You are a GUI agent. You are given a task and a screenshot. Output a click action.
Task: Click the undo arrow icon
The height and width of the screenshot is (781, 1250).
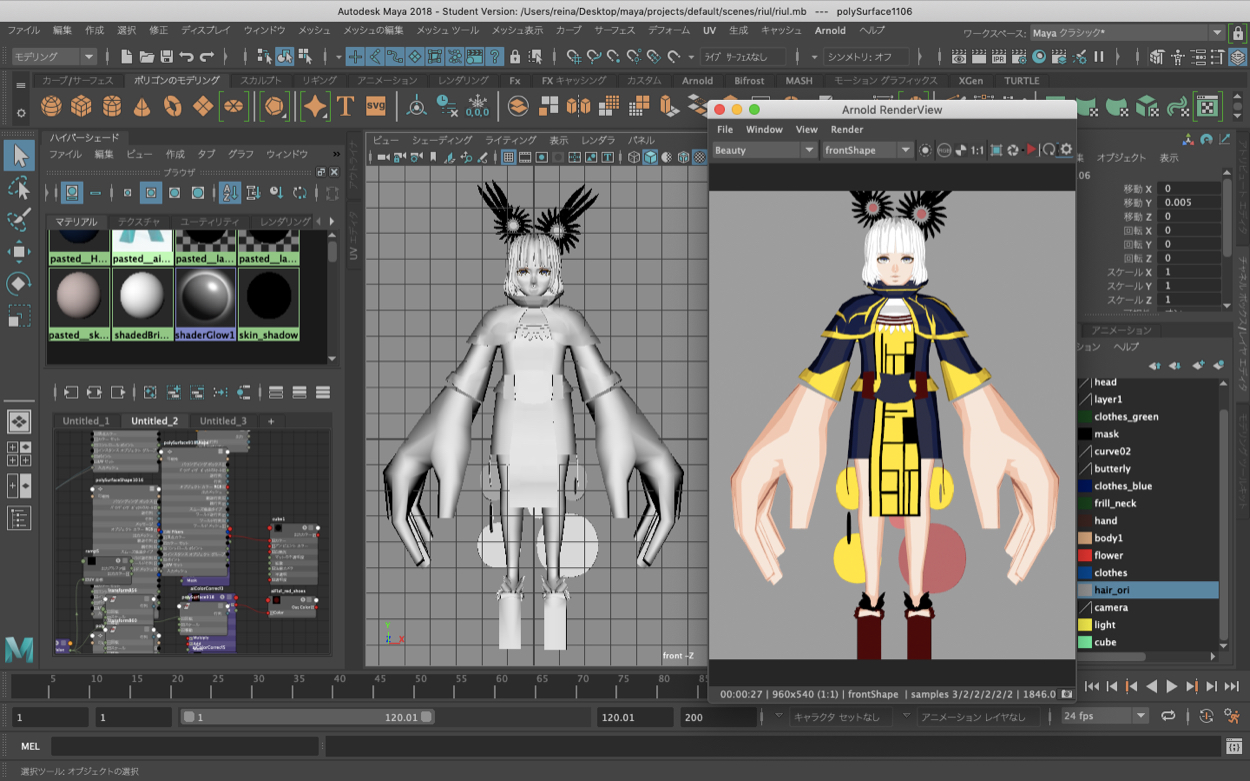187,57
